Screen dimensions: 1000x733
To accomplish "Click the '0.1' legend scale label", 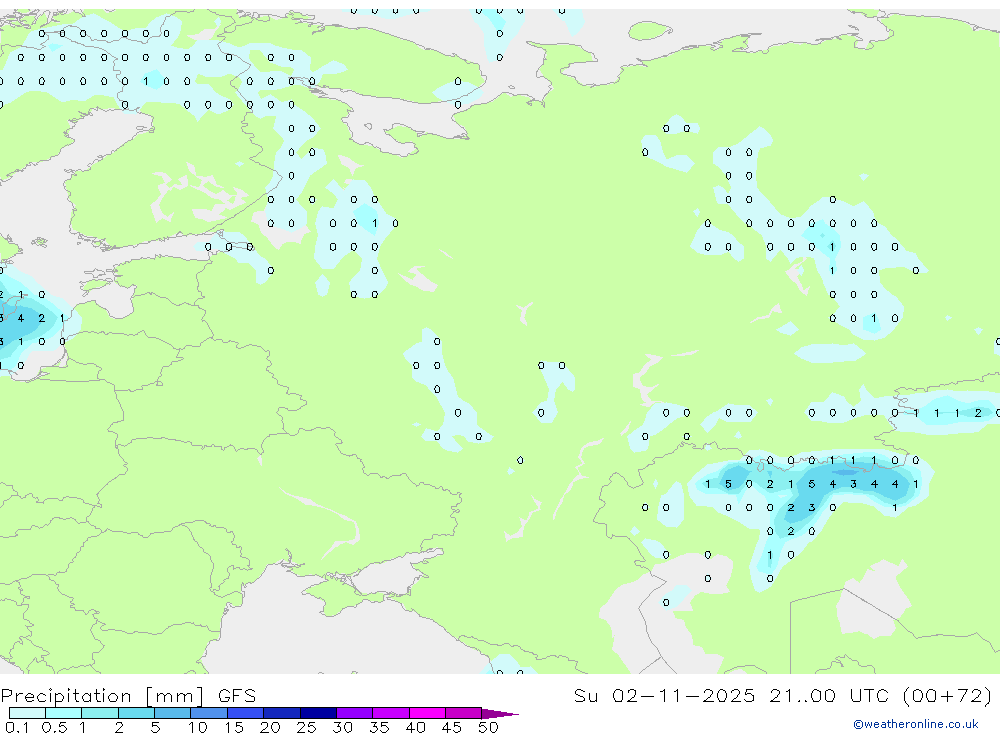I will (16, 727).
